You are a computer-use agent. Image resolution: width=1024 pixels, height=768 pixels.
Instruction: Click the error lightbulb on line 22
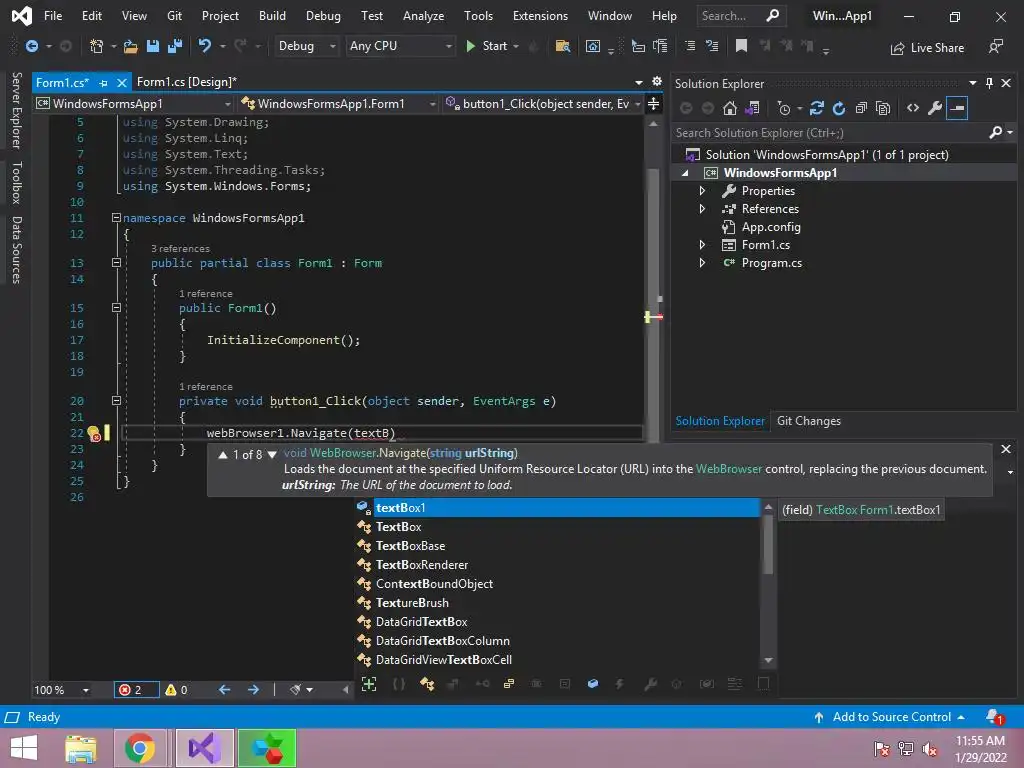pyautogui.click(x=93, y=433)
